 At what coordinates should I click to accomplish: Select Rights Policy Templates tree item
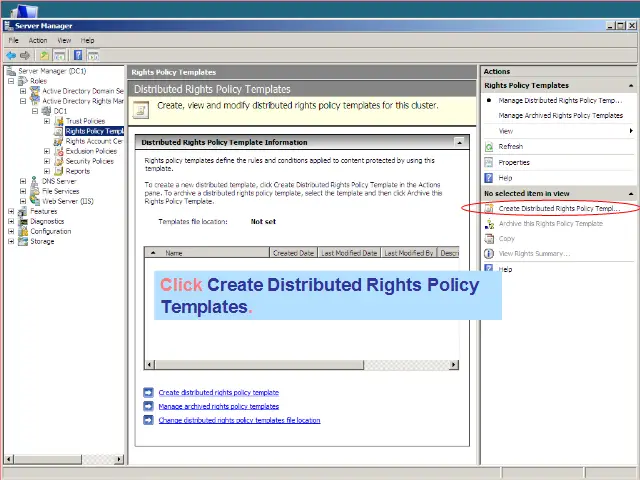pos(94,131)
